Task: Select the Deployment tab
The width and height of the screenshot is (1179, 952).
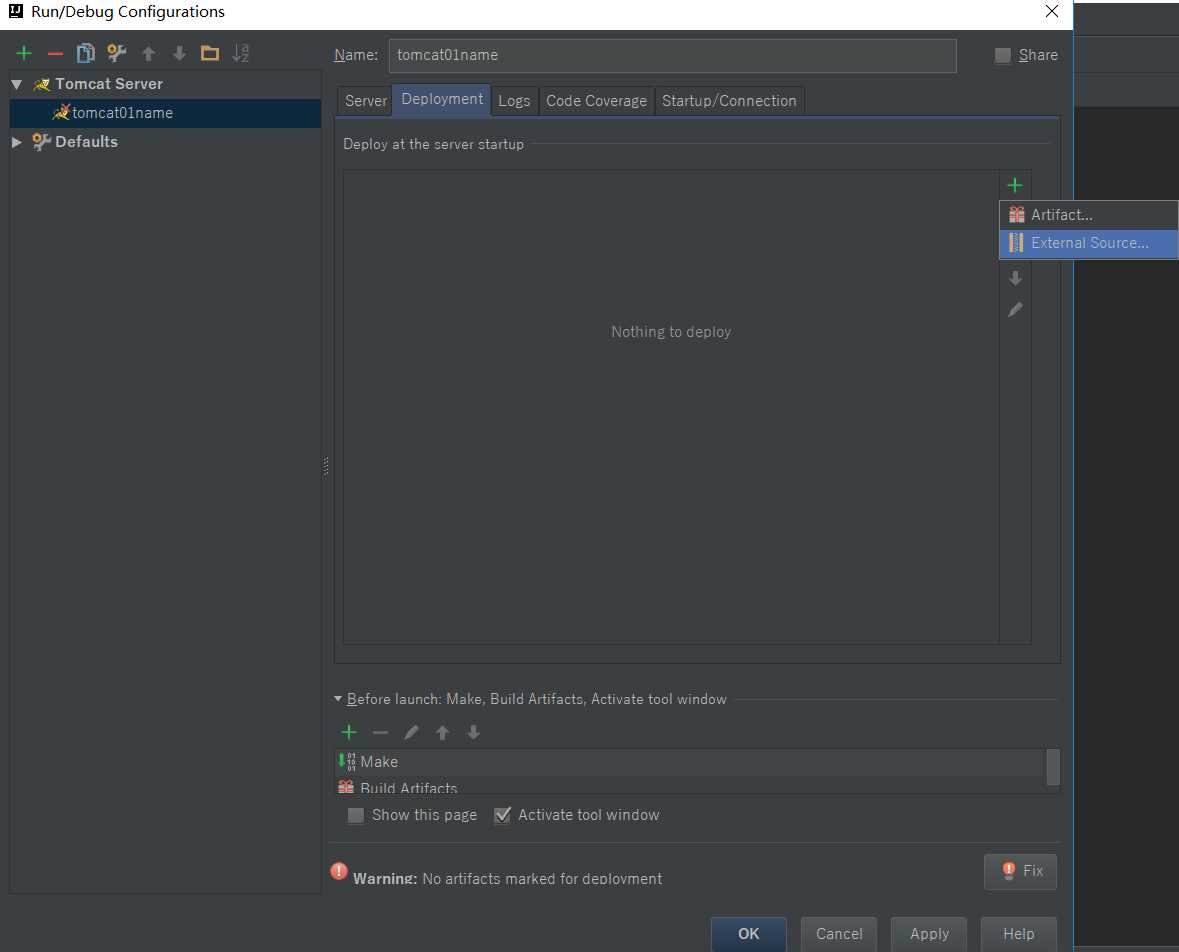Action: 442,99
